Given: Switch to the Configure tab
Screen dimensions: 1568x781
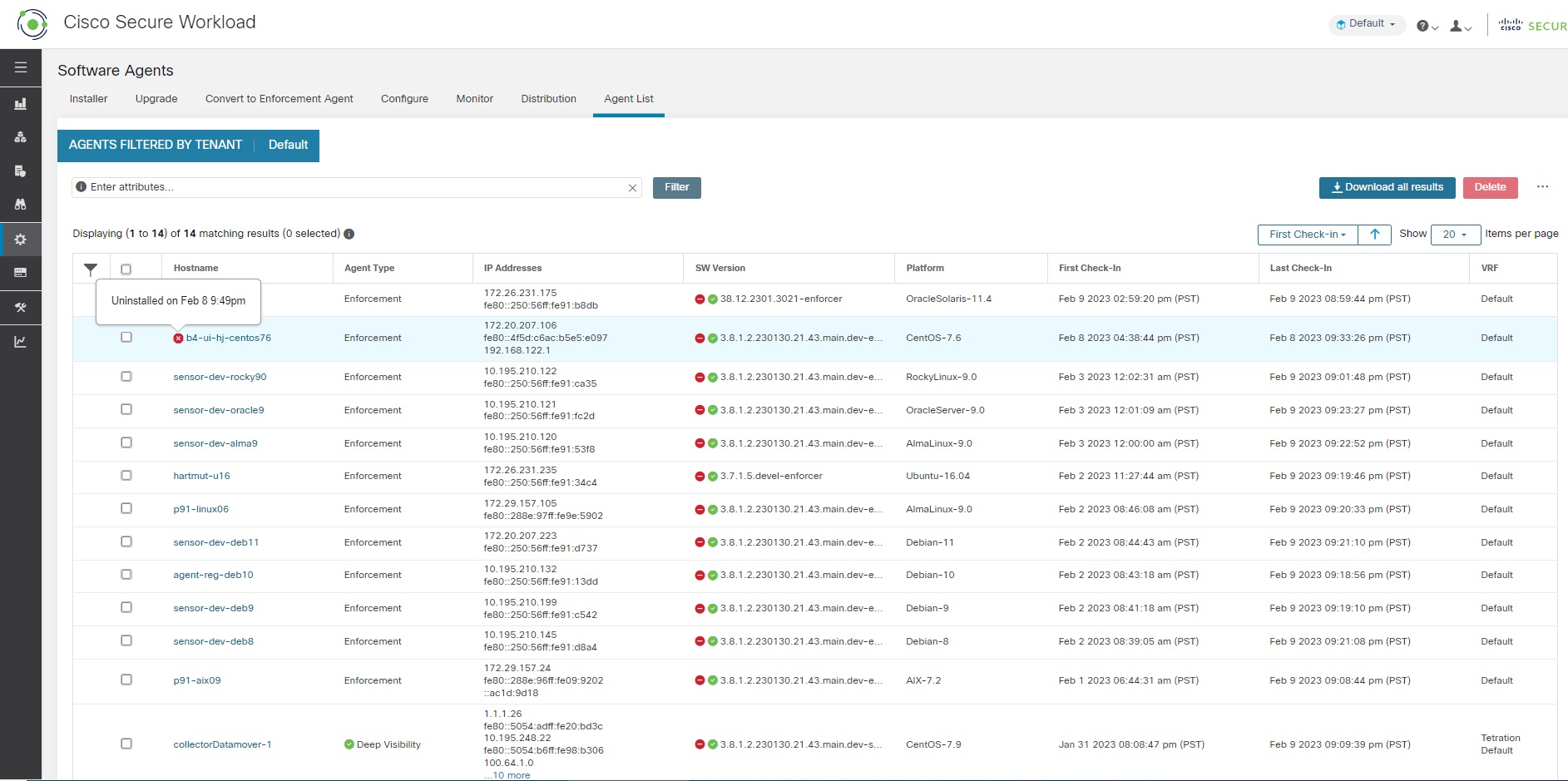Looking at the screenshot, I should [x=404, y=99].
